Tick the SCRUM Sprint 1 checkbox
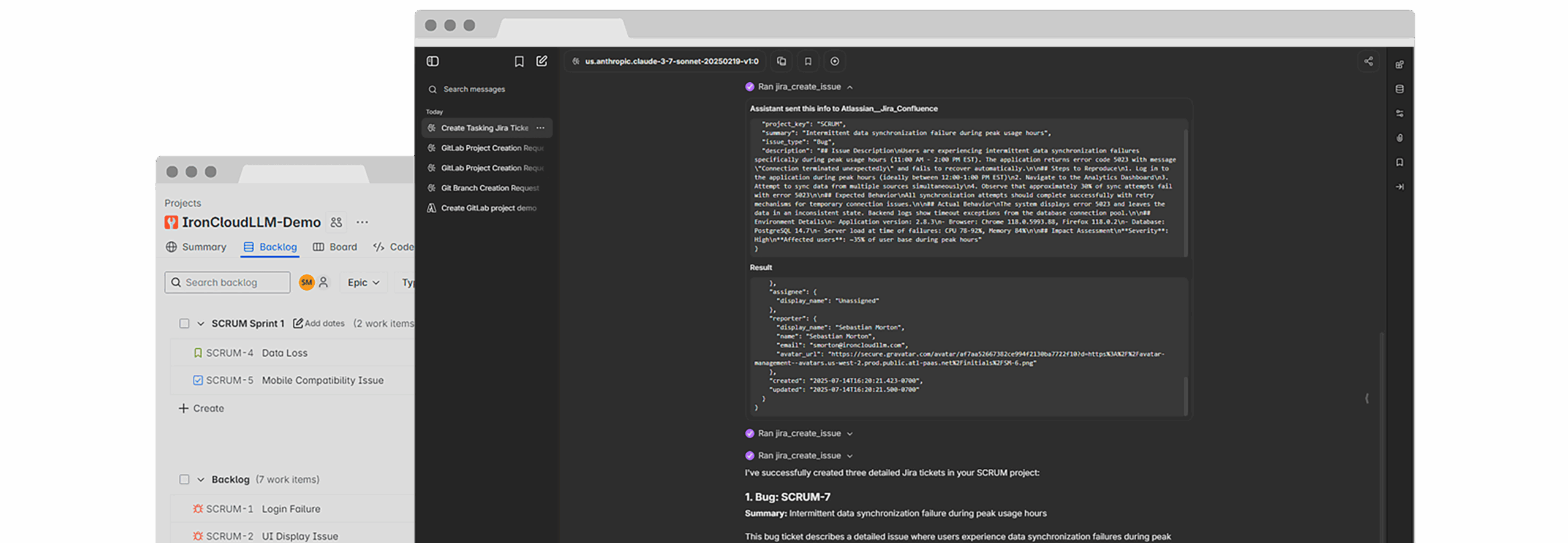The width and height of the screenshot is (1568, 543). point(184,324)
